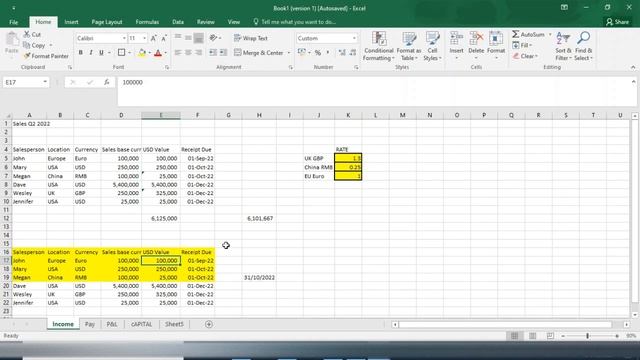Click Decrease Decimal icon
Image resolution: width=640 pixels, height=360 pixels.
[353, 53]
